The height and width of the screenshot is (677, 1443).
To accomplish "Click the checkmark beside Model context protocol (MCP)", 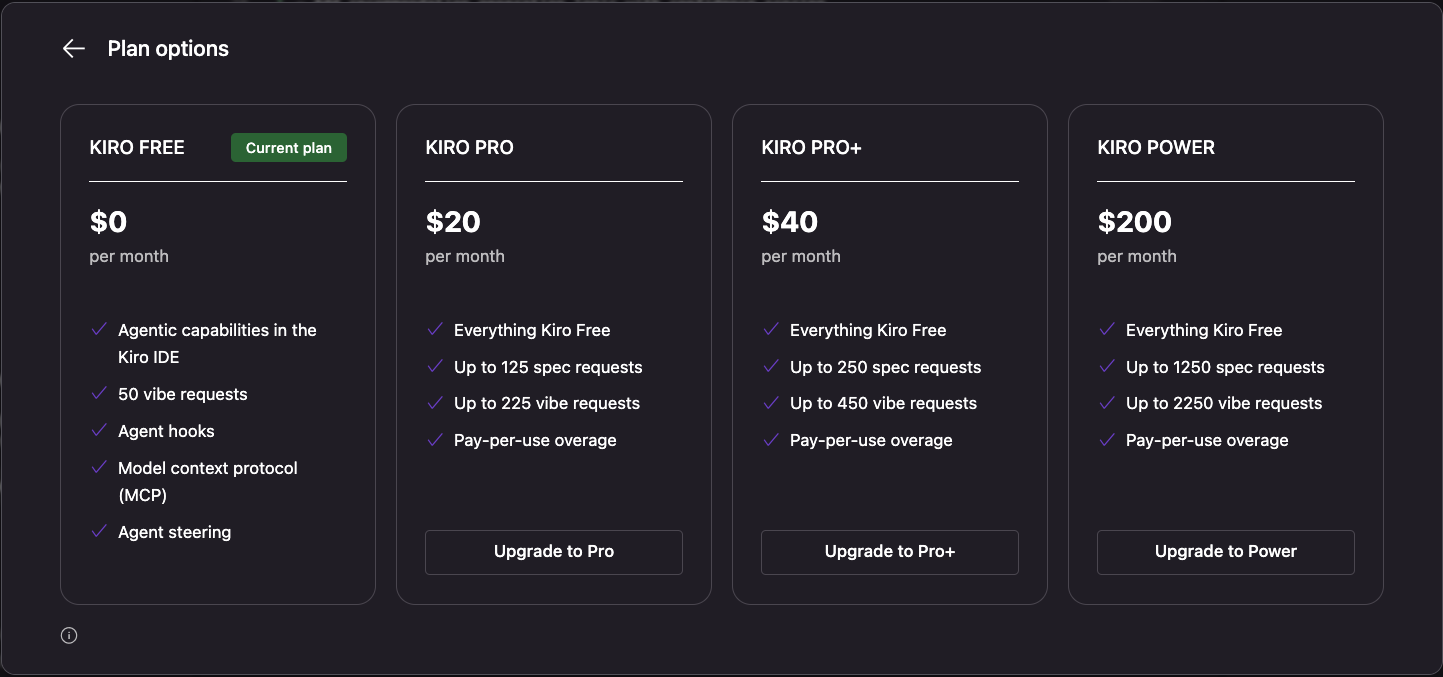I will click(x=100, y=467).
